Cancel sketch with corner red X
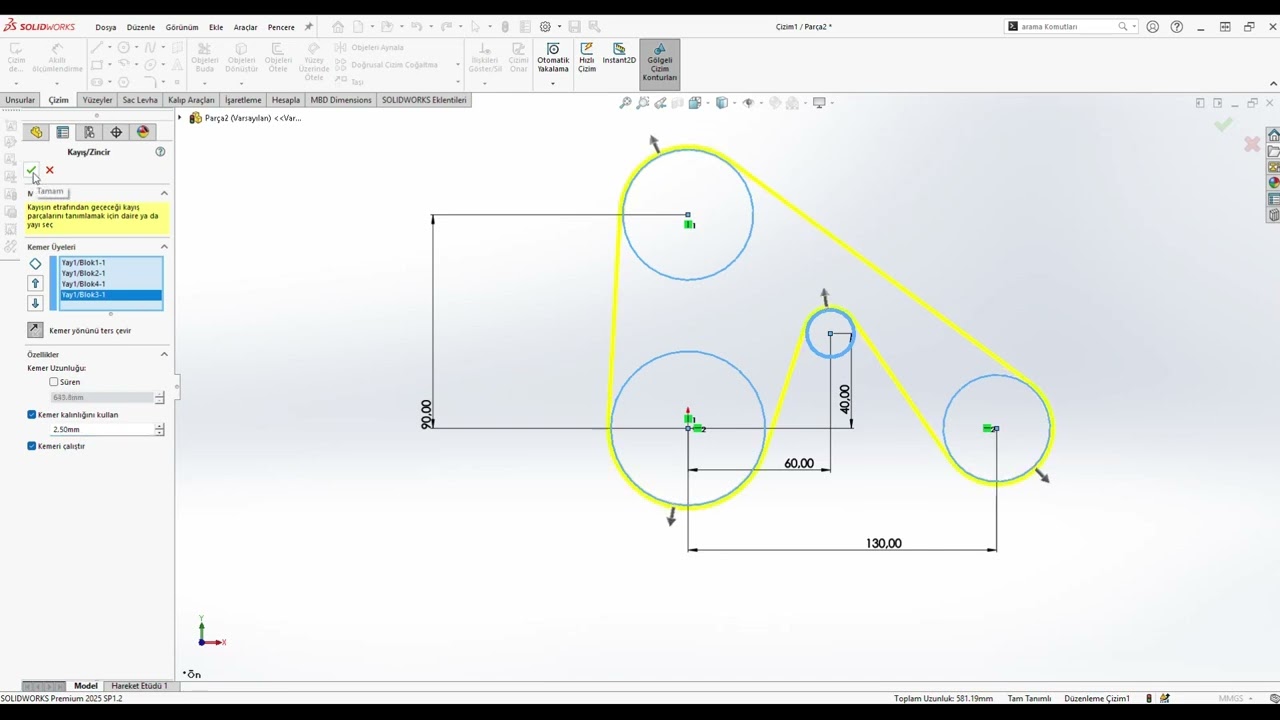This screenshot has height=720, width=1280. 1251,145
